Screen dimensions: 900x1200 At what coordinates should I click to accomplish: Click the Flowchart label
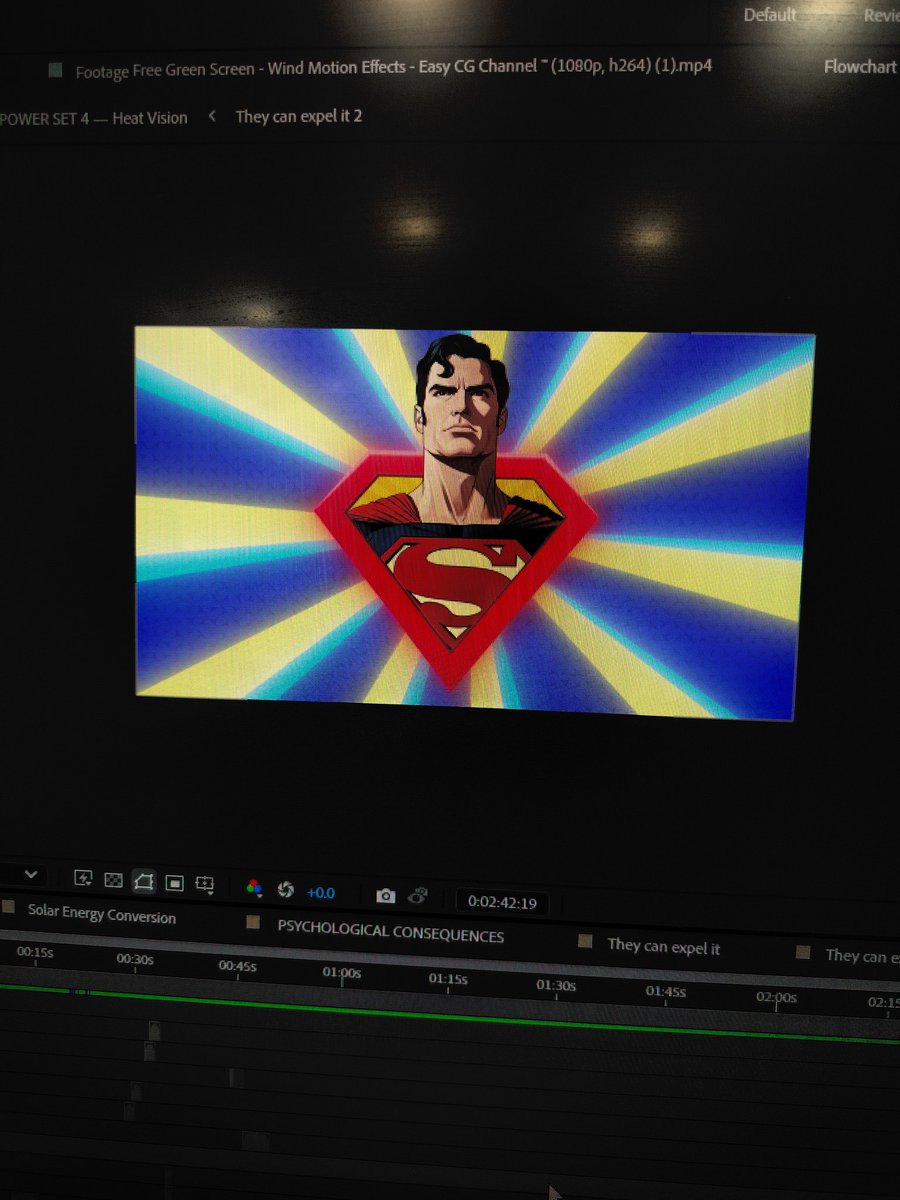pos(860,67)
